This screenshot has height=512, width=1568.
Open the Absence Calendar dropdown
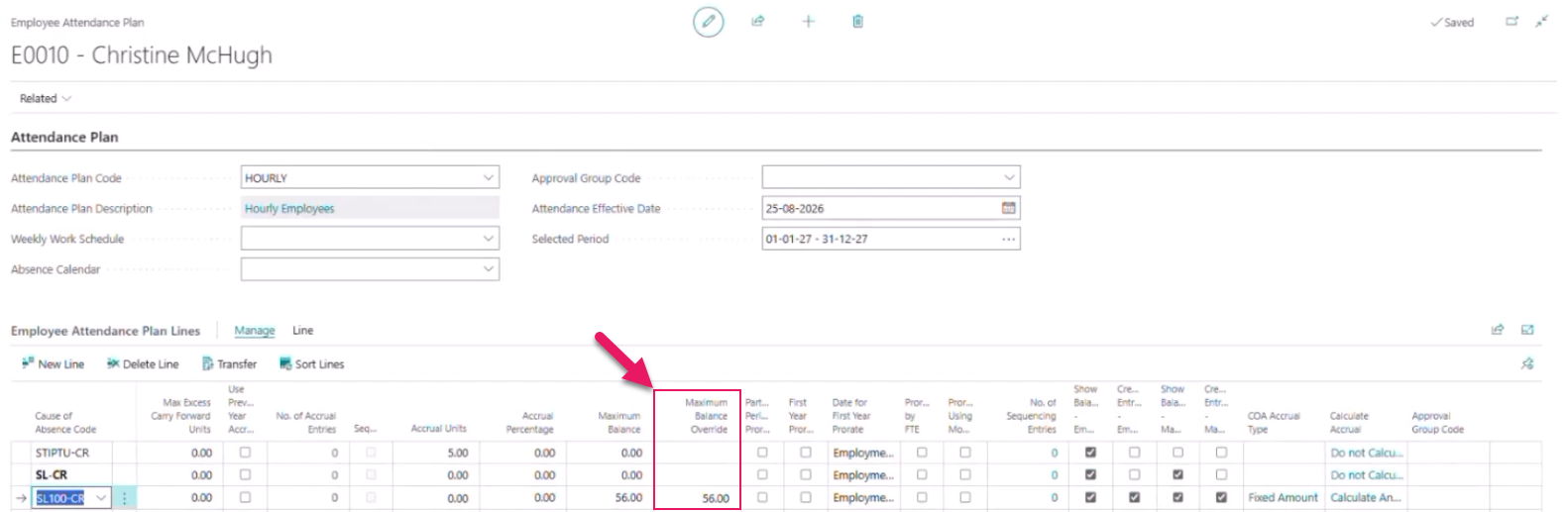tap(489, 269)
